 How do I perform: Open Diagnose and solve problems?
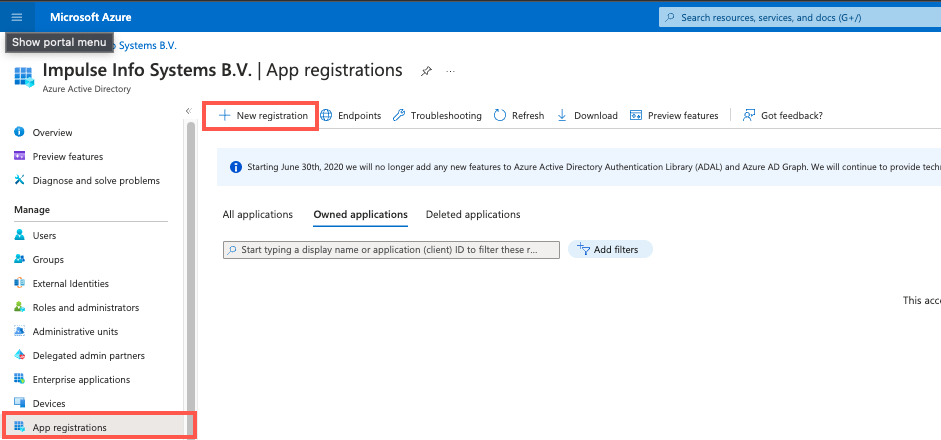click(x=98, y=180)
